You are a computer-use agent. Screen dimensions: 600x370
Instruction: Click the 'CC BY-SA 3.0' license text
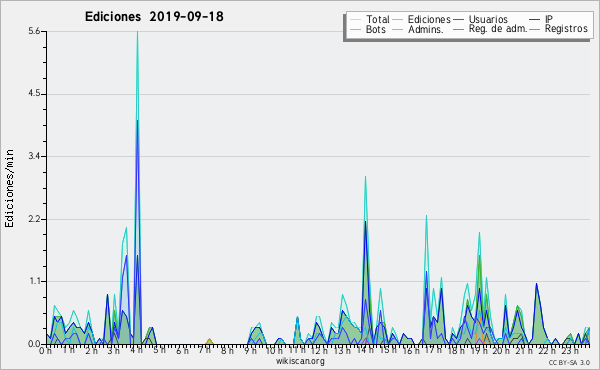click(x=569, y=362)
